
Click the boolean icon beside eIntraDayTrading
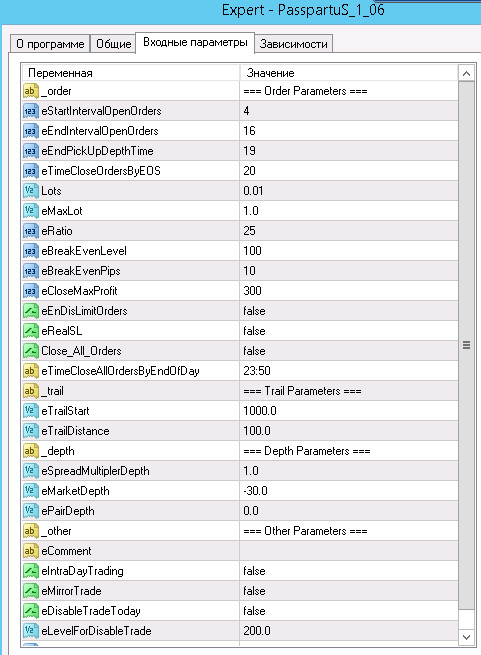pyautogui.click(x=31, y=571)
